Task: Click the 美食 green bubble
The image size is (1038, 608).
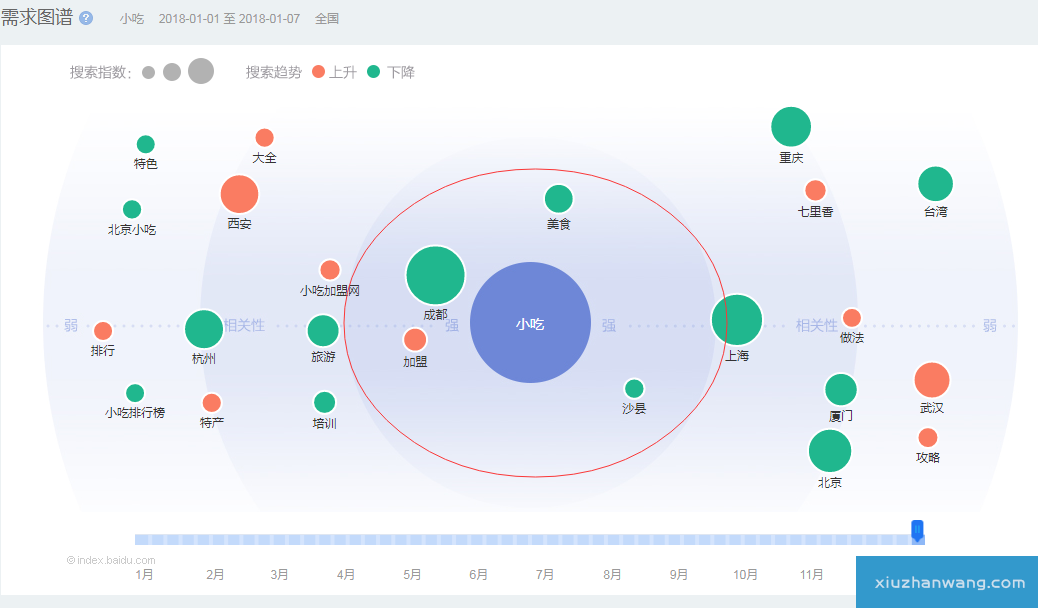Action: coord(559,199)
